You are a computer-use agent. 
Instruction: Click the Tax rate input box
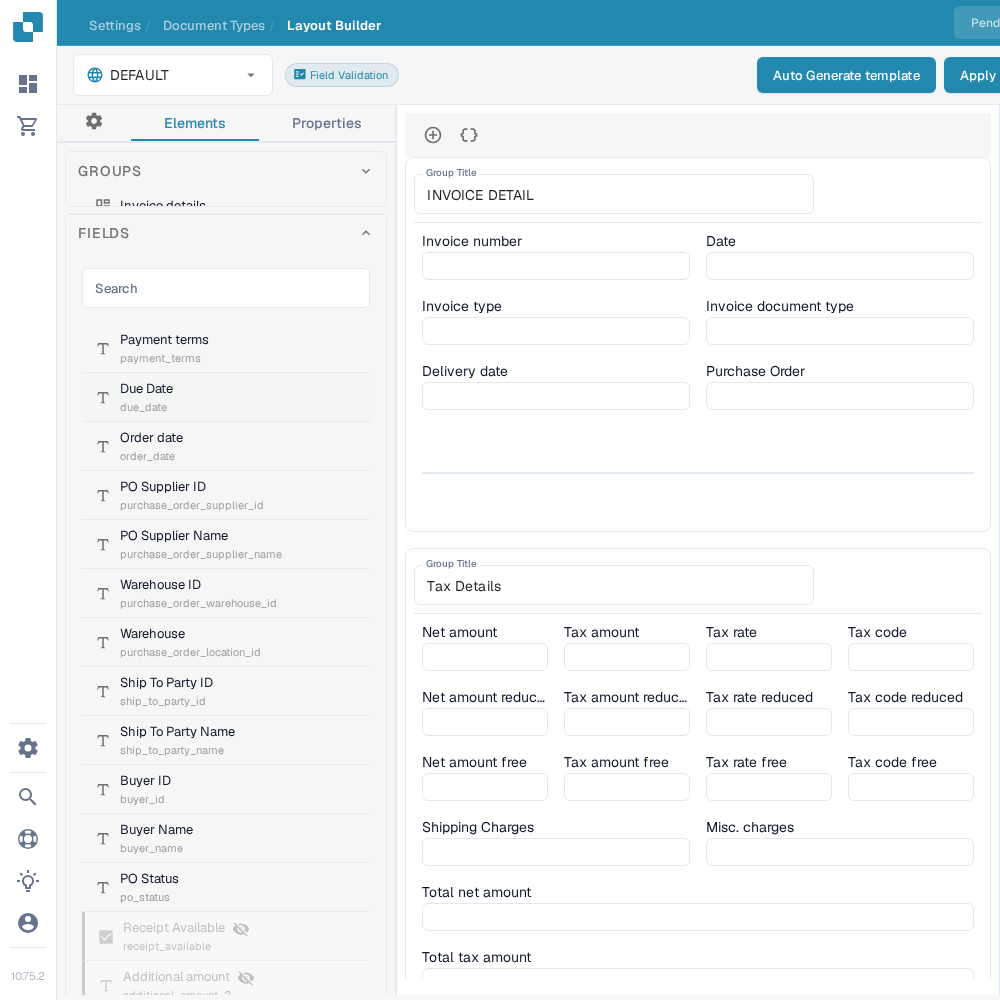[x=768, y=657]
